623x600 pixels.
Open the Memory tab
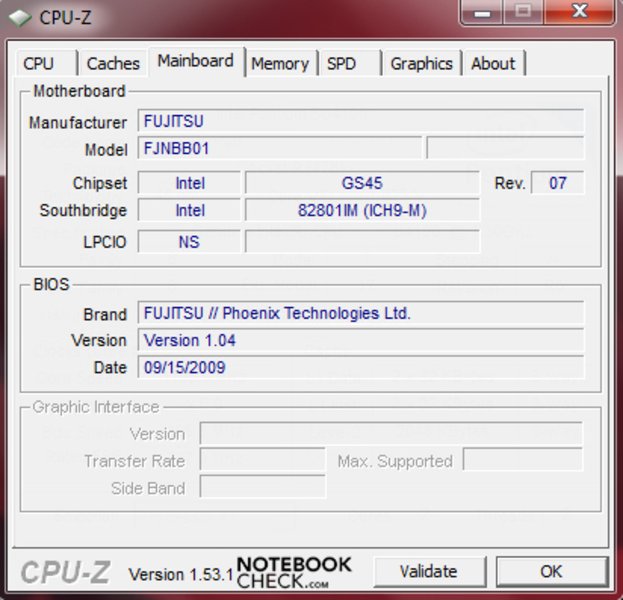click(x=280, y=63)
